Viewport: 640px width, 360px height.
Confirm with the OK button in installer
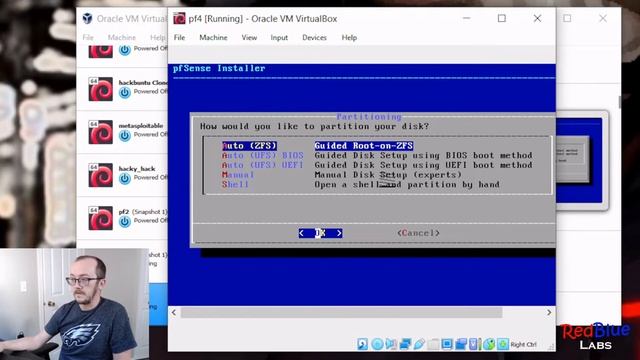320,233
